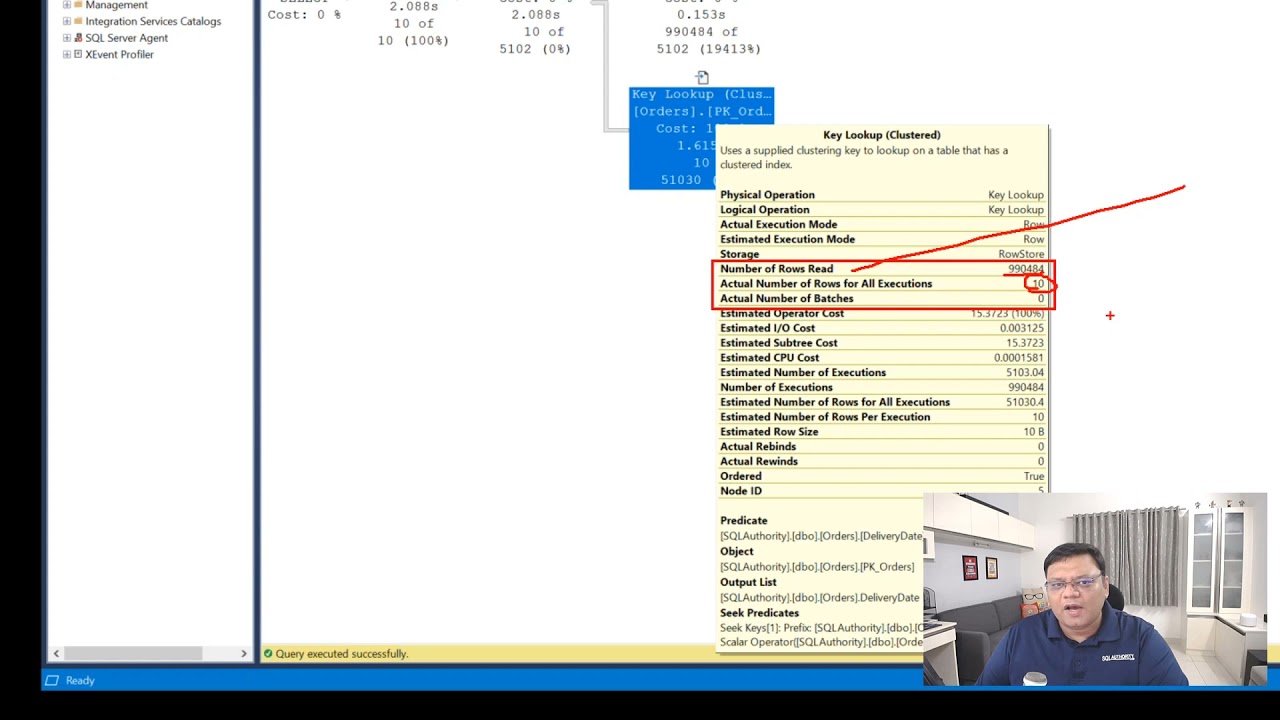Click the 'Estimated Operator Cost' row
1280x720 pixels.
point(882,314)
